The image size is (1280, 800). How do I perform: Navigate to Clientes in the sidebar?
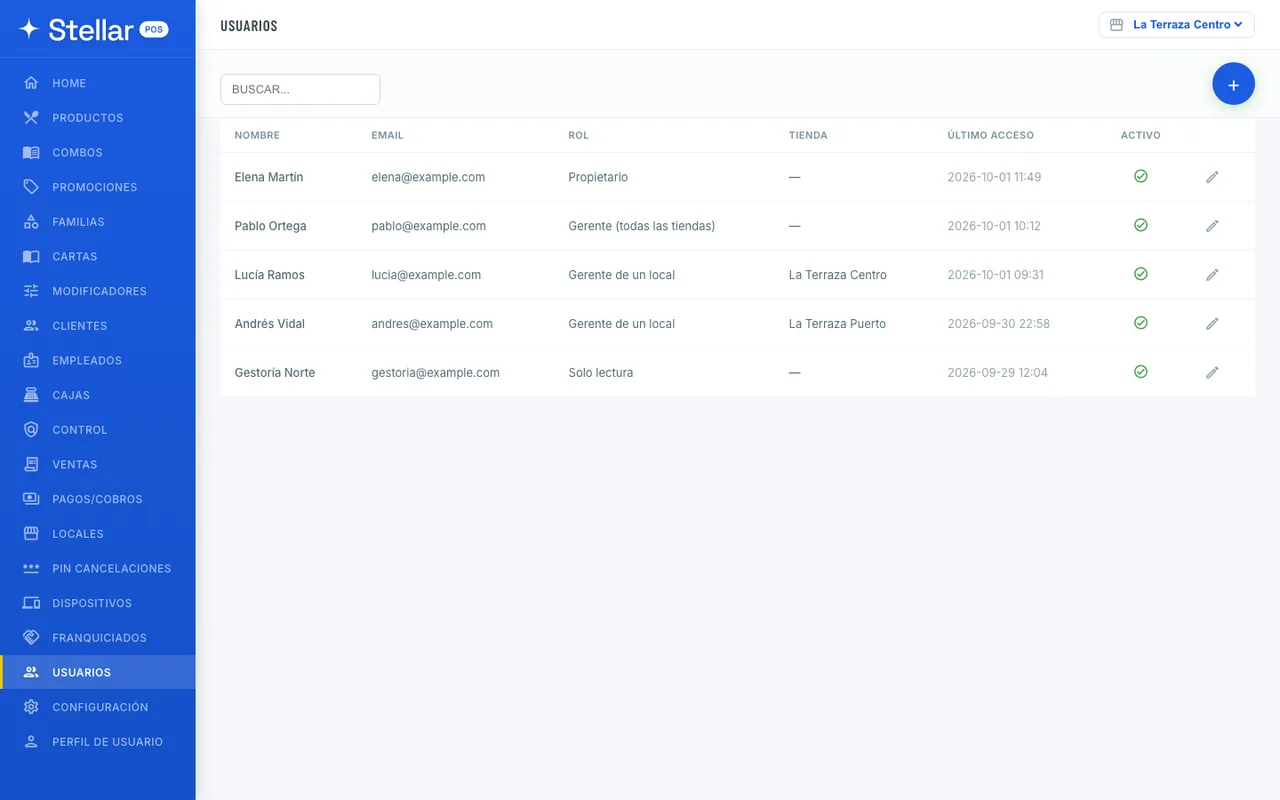(98, 326)
